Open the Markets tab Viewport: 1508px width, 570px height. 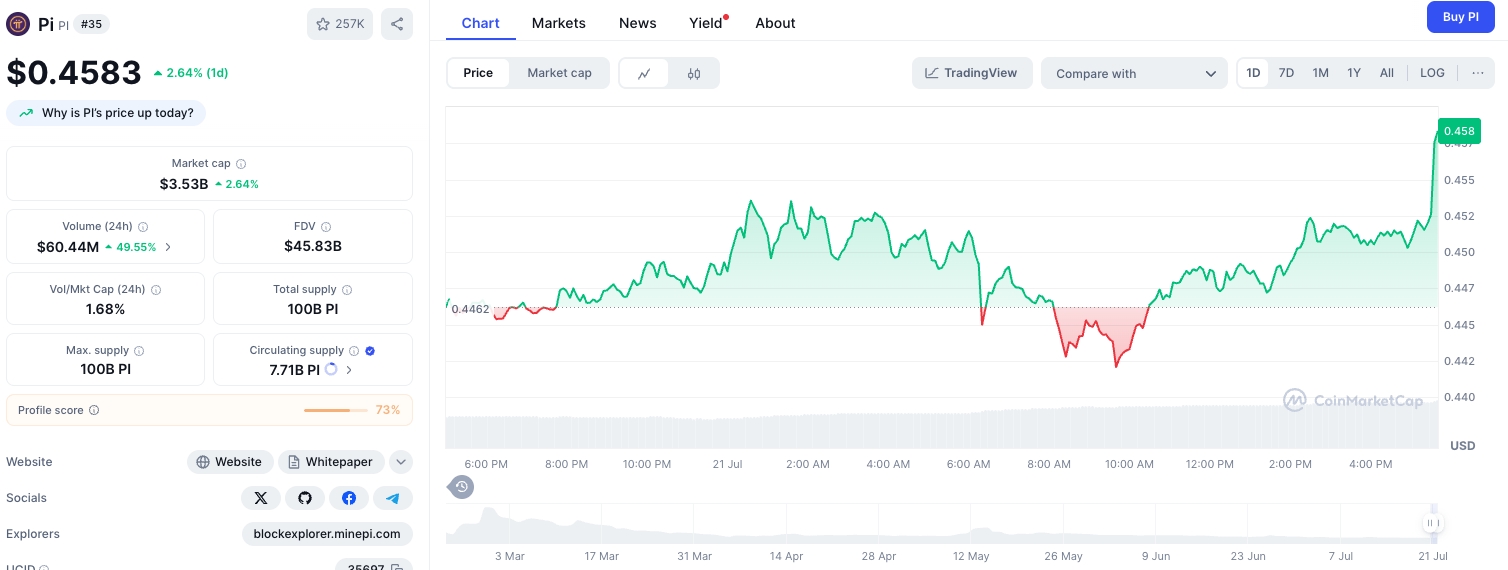pyautogui.click(x=559, y=23)
